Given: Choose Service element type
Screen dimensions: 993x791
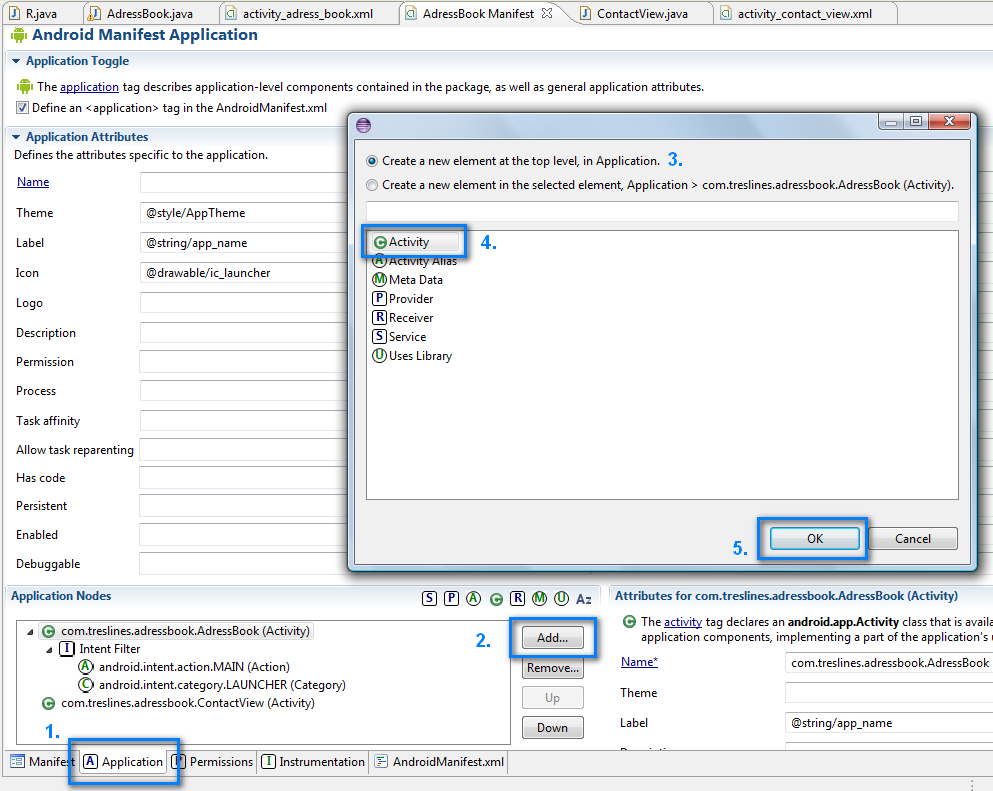Looking at the screenshot, I should tap(399, 336).
